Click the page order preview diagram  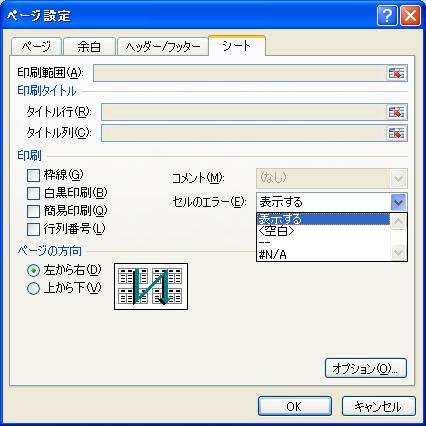coord(151,286)
